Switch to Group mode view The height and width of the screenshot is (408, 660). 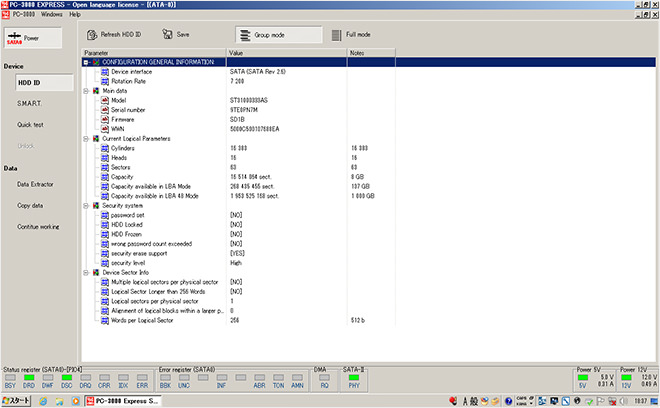[x=279, y=35]
